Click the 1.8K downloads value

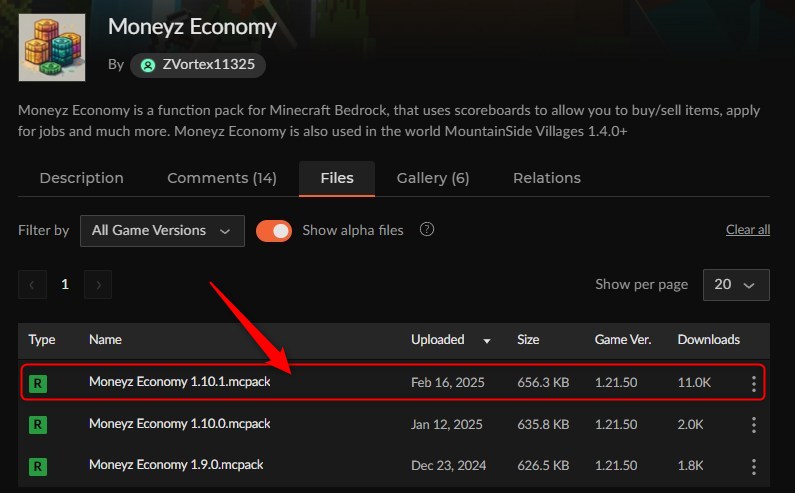pyautogui.click(x=691, y=466)
